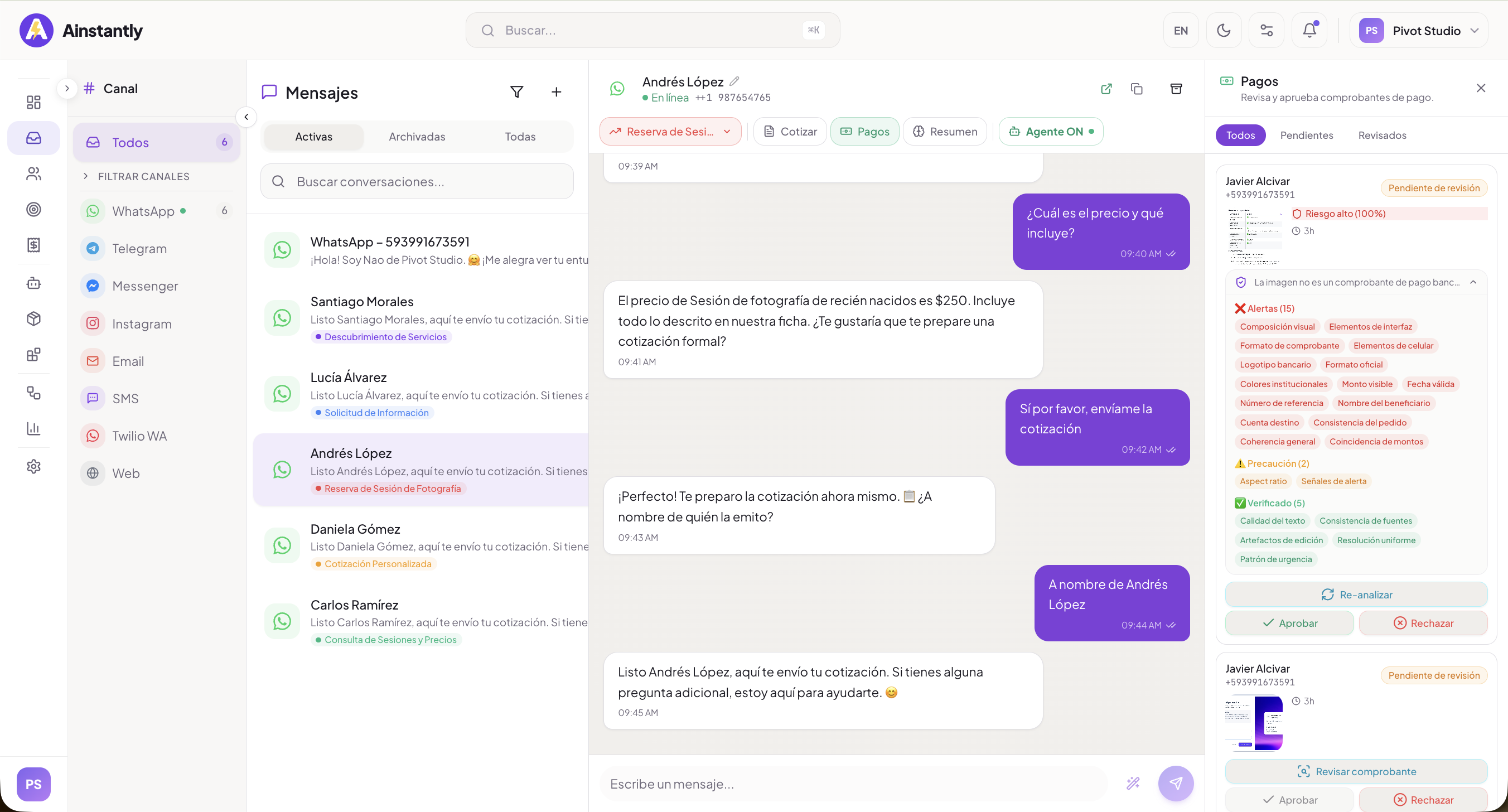This screenshot has width=1508, height=812.
Task: Select the Activas tab
Action: (x=314, y=137)
